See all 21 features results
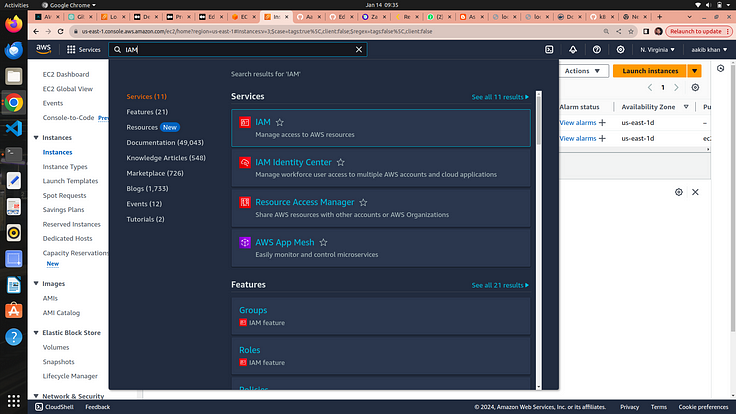Screen dimensions: 736x414 [500, 285]
